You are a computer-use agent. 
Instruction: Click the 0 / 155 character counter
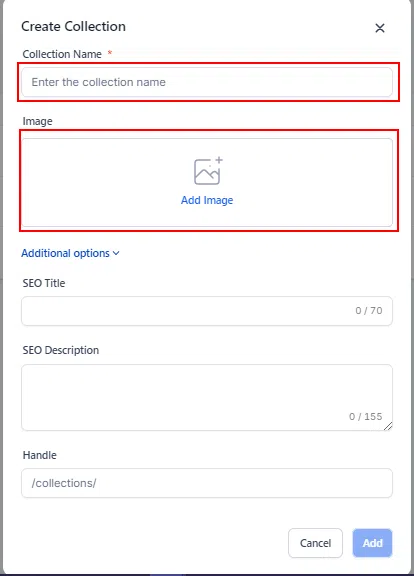pos(366,416)
